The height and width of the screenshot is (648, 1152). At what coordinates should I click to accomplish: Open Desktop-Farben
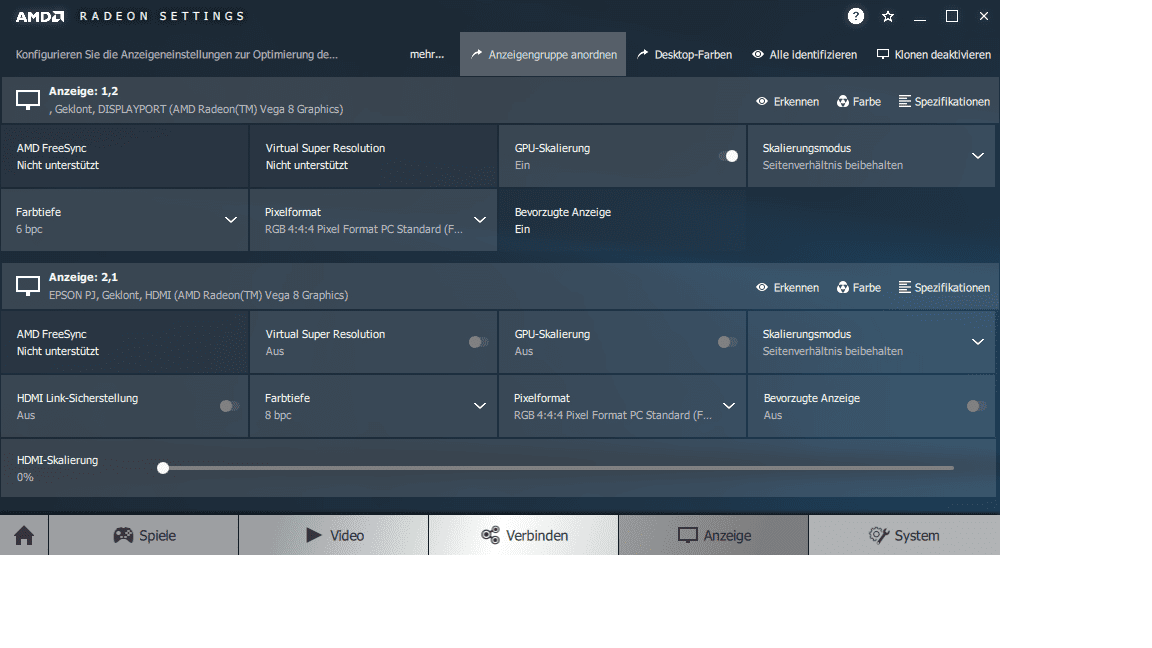pos(684,54)
